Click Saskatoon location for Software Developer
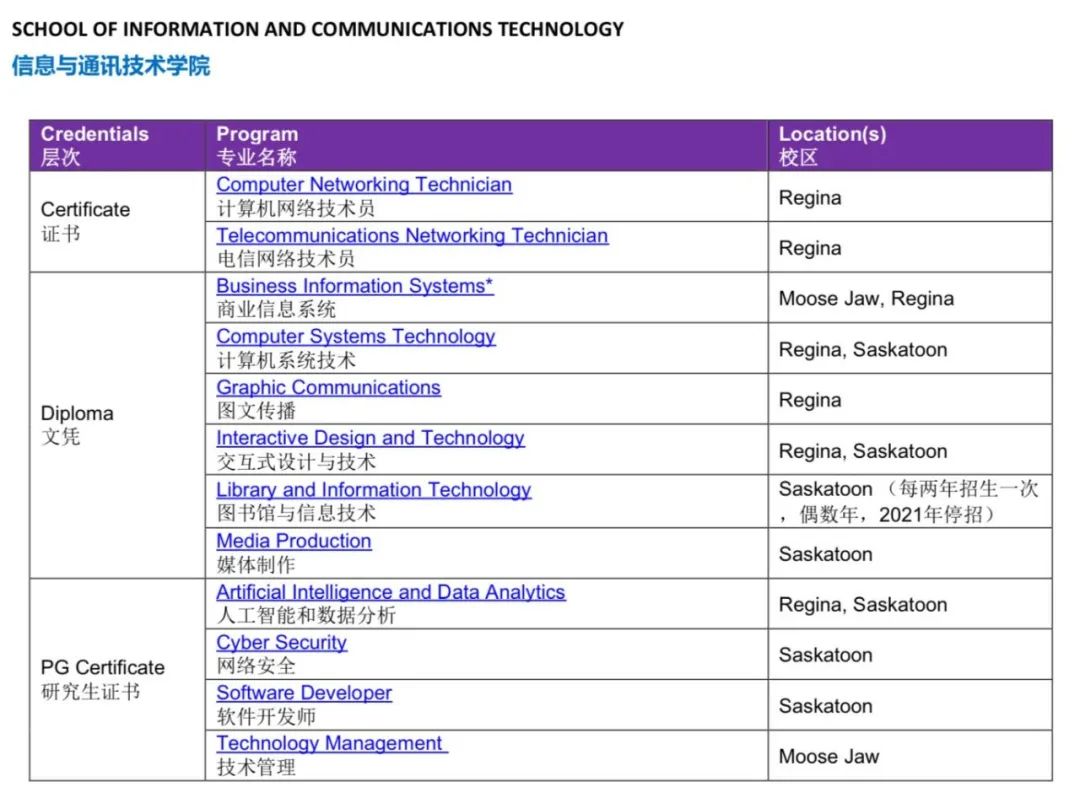 [910, 705]
